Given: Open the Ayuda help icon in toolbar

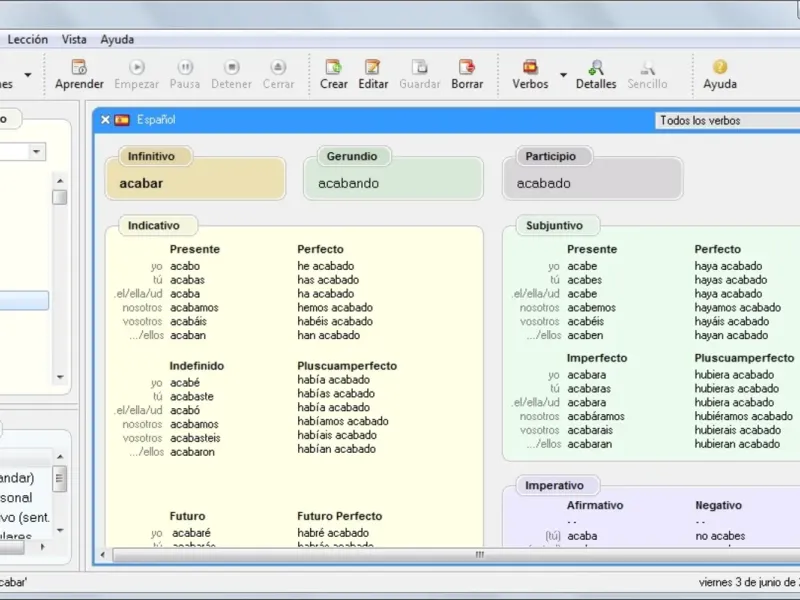Looking at the screenshot, I should [x=719, y=68].
